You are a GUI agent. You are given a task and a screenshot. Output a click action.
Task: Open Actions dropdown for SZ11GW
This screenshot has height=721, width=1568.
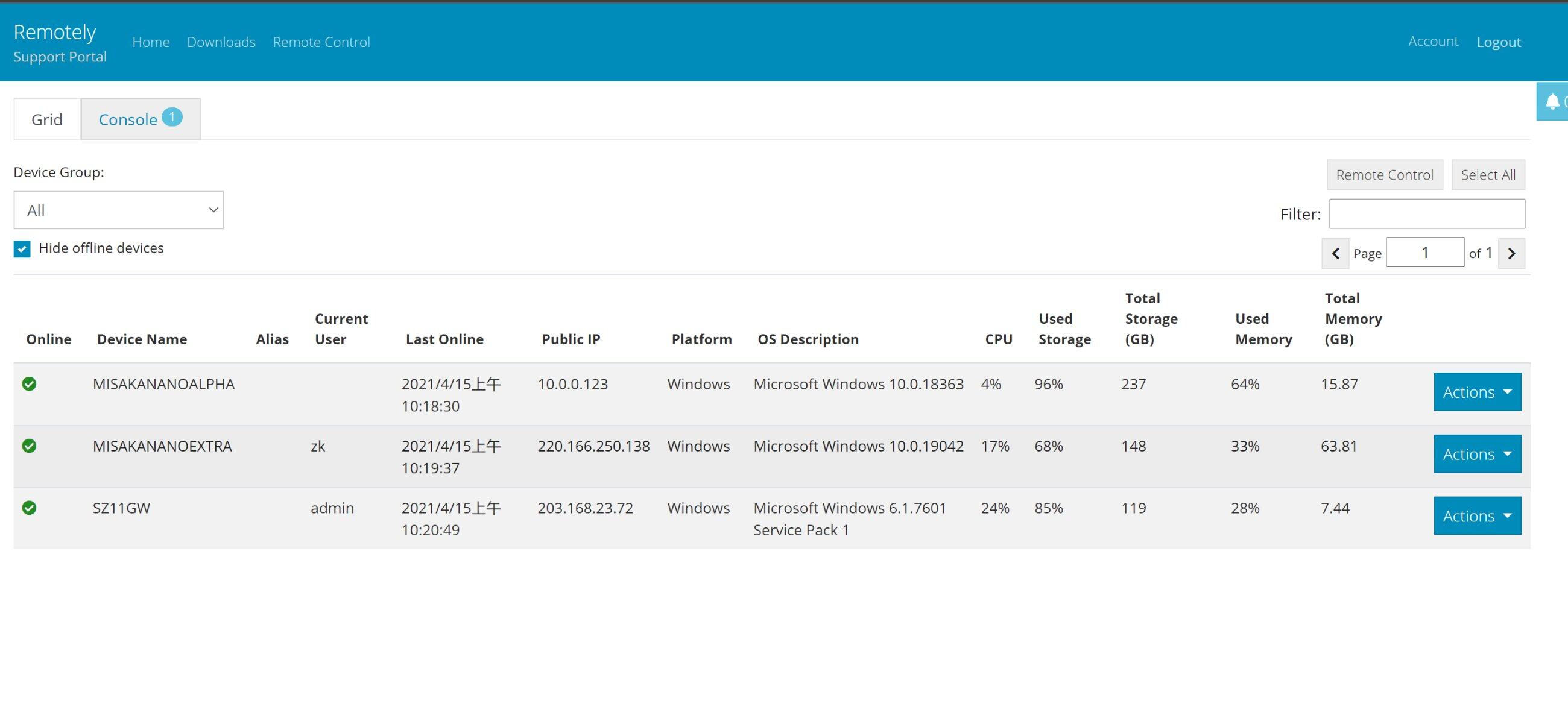[x=1478, y=516]
